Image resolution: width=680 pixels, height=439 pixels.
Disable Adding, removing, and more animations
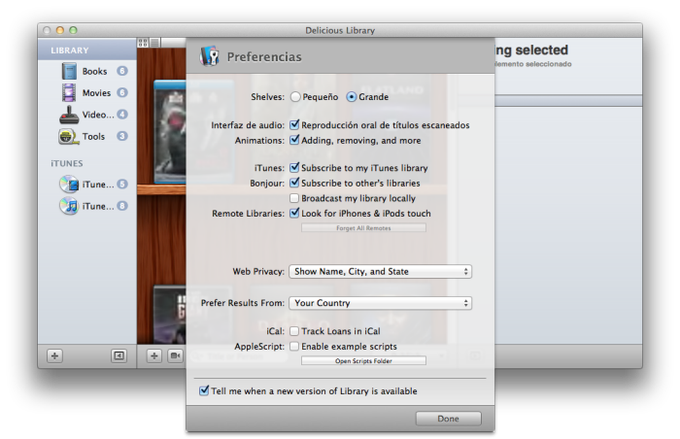pos(294,140)
